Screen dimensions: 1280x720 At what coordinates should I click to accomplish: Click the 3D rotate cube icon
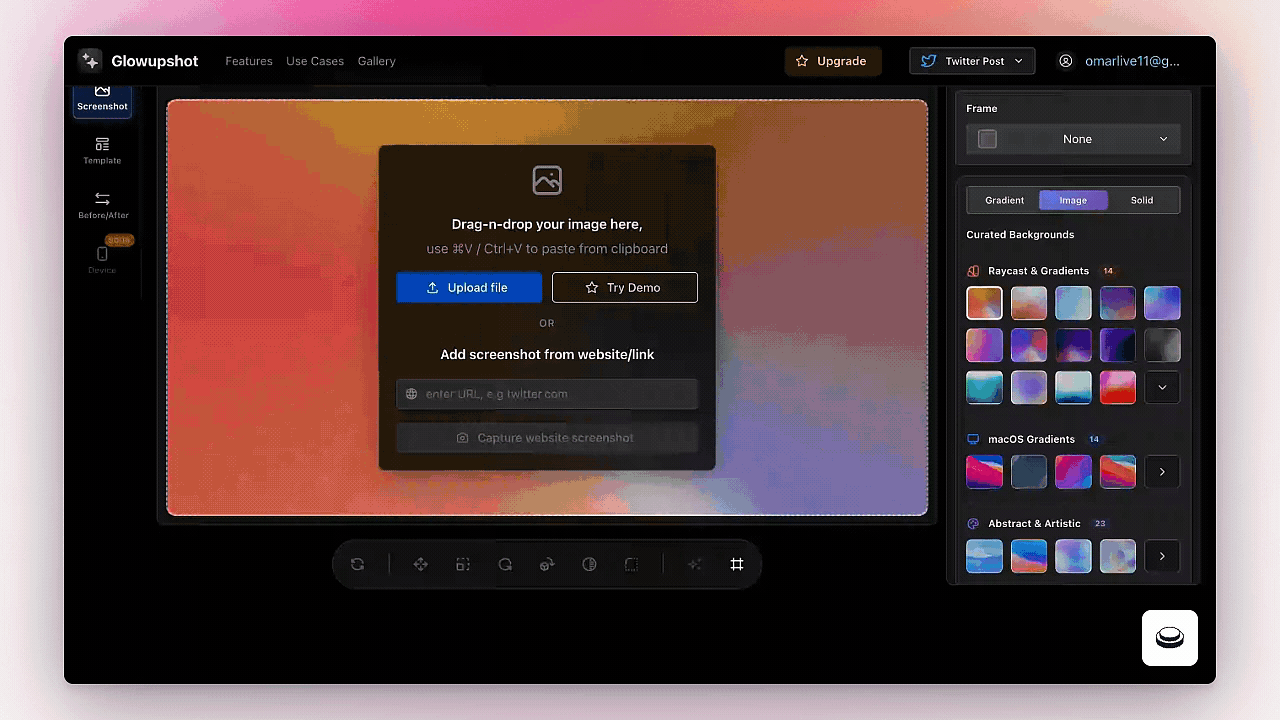[x=547, y=564]
